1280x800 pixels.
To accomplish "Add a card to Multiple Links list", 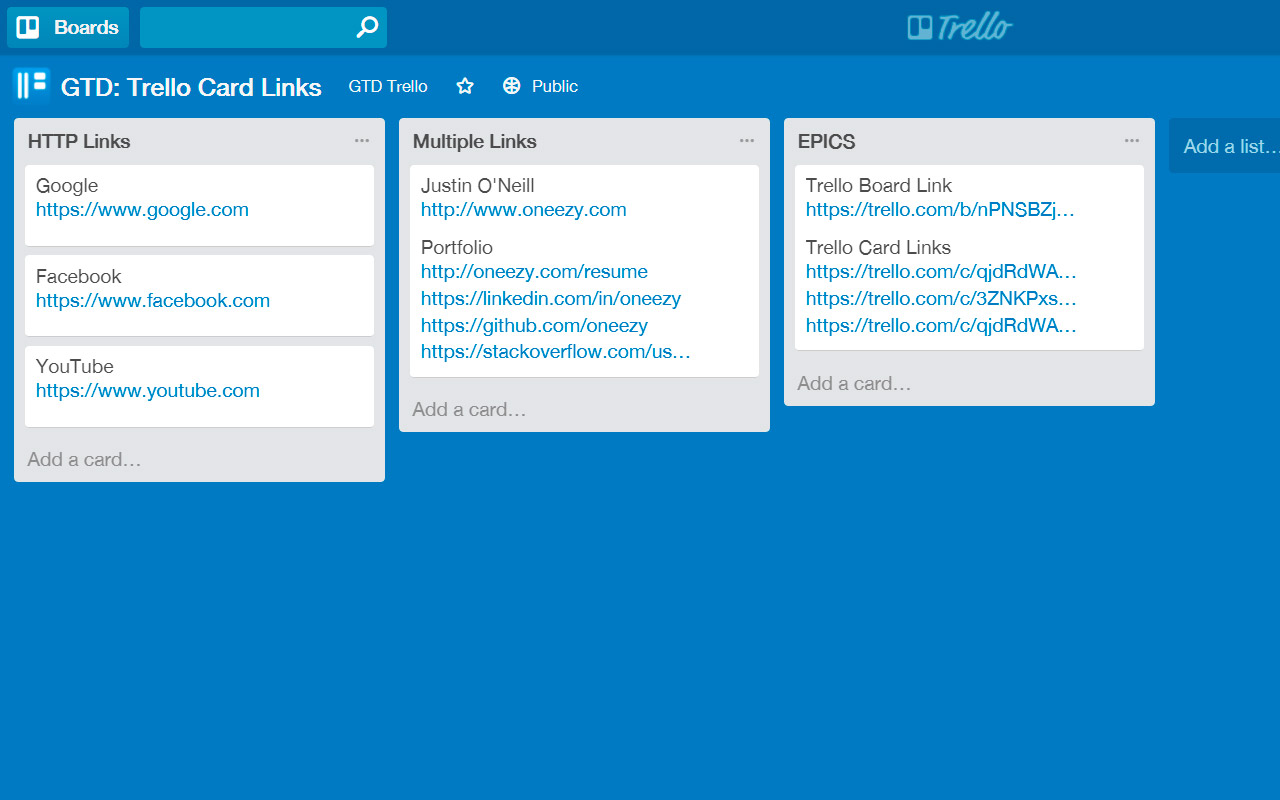I will [x=469, y=410].
